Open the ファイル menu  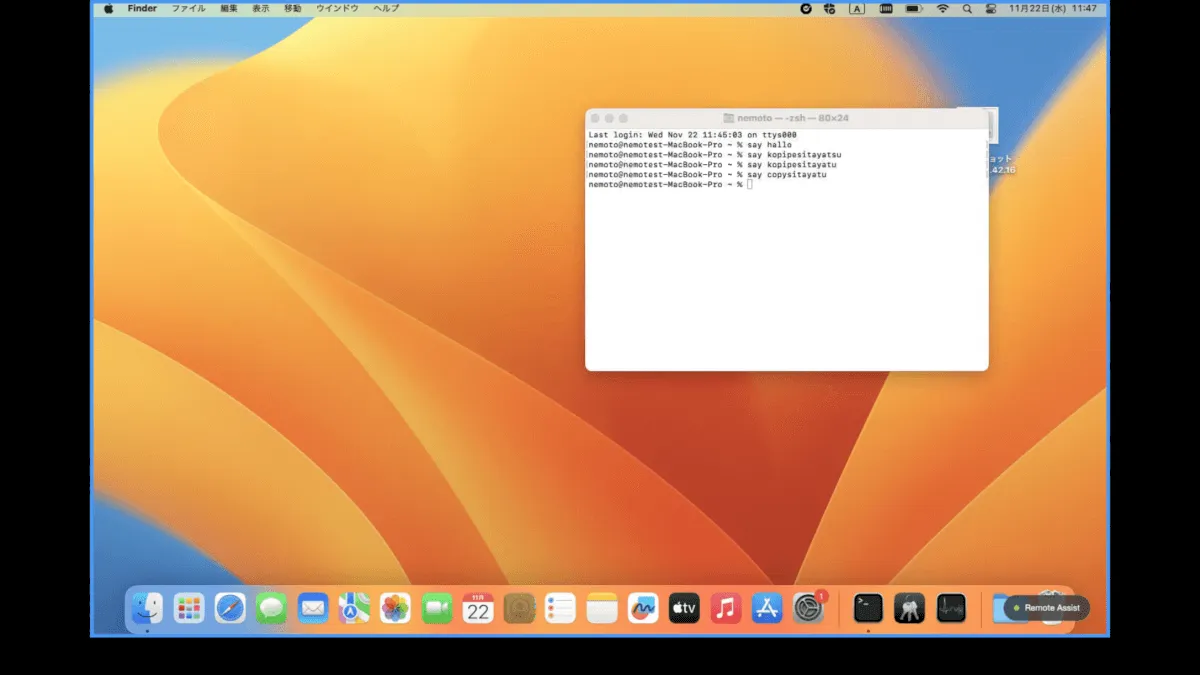tap(188, 8)
